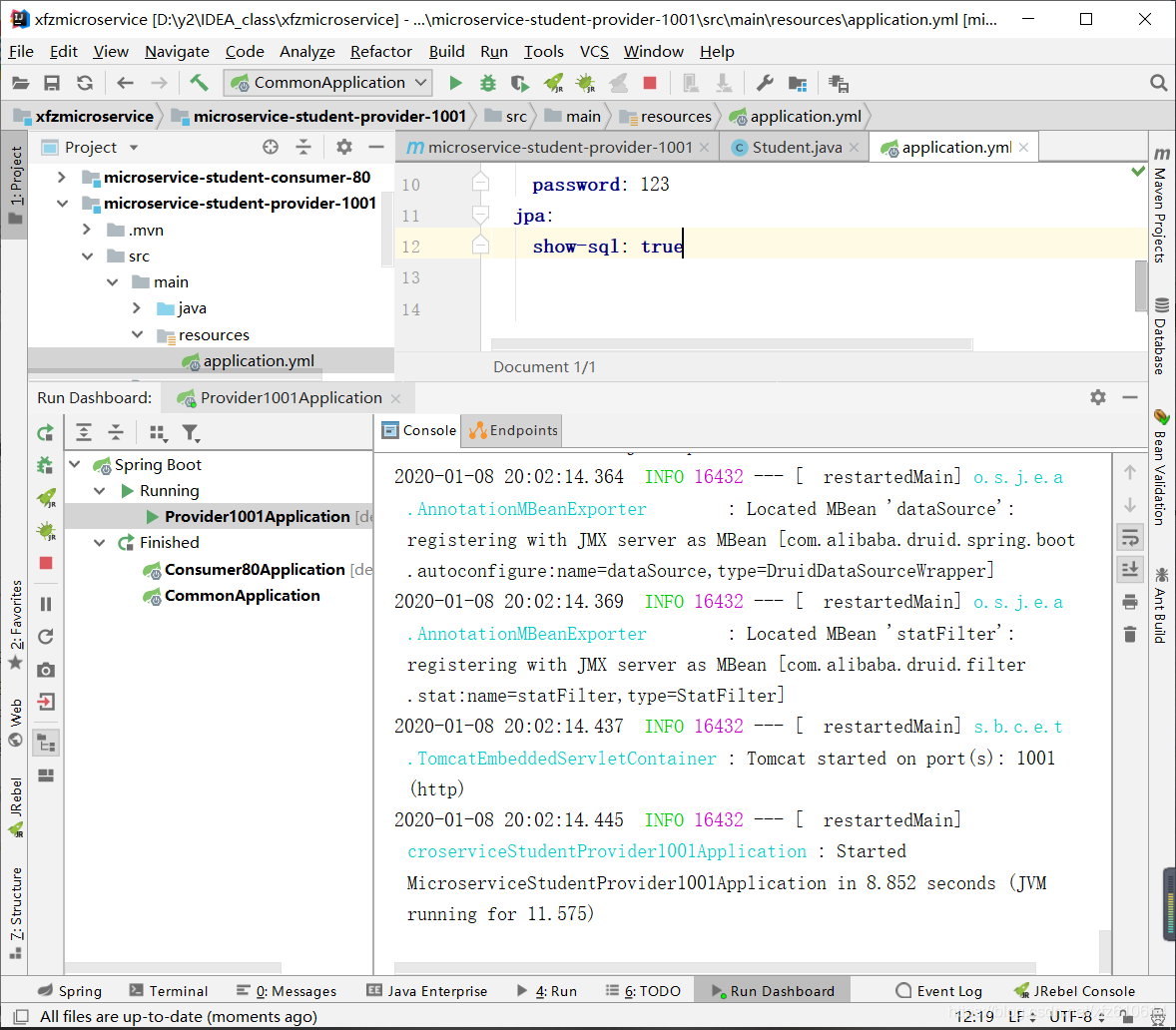Filter Run Dashboard with funnel icon
The height and width of the screenshot is (1030, 1176).
click(x=191, y=432)
